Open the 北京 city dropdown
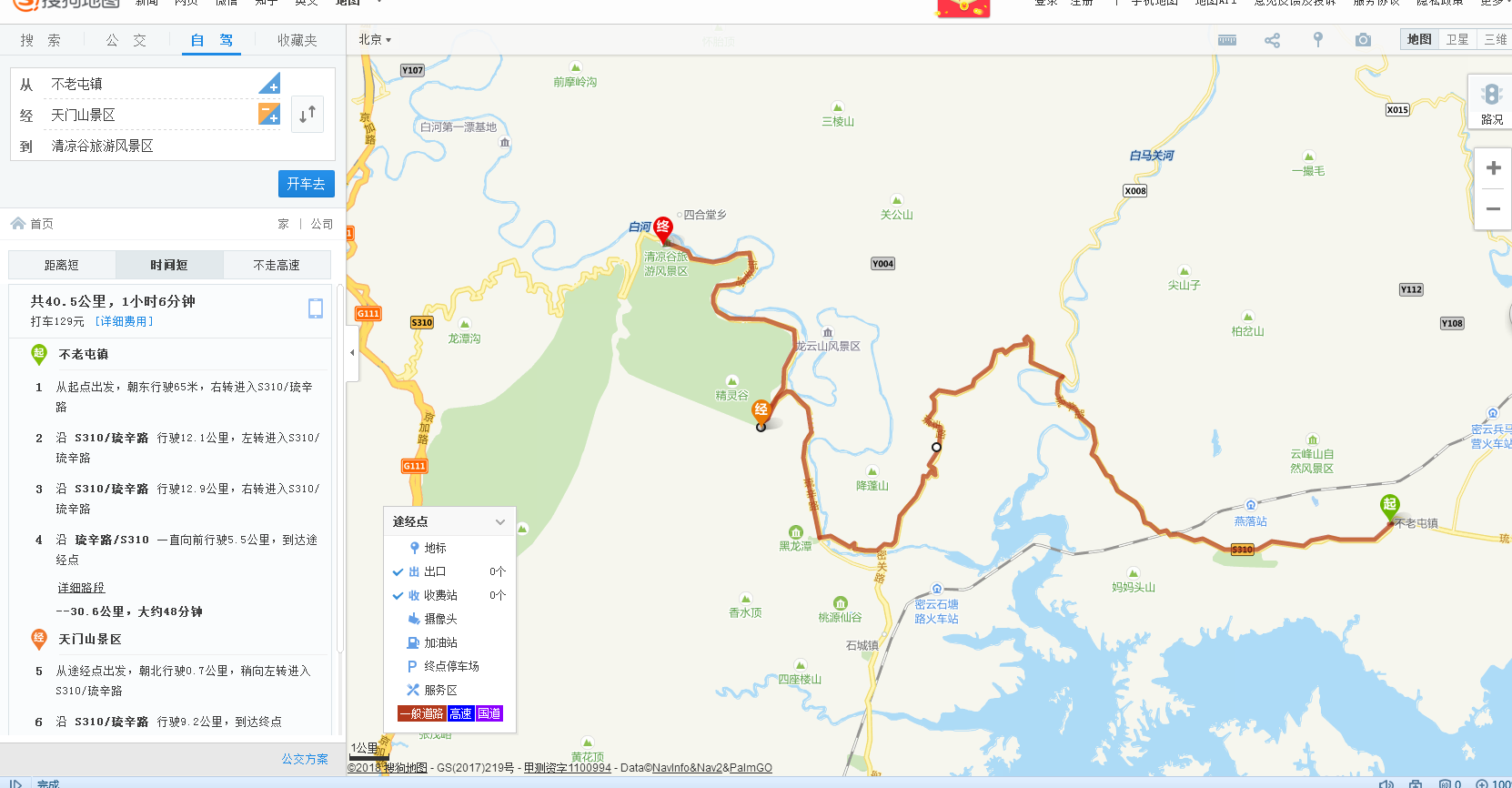Viewport: 1512px width, 788px height. (375, 40)
